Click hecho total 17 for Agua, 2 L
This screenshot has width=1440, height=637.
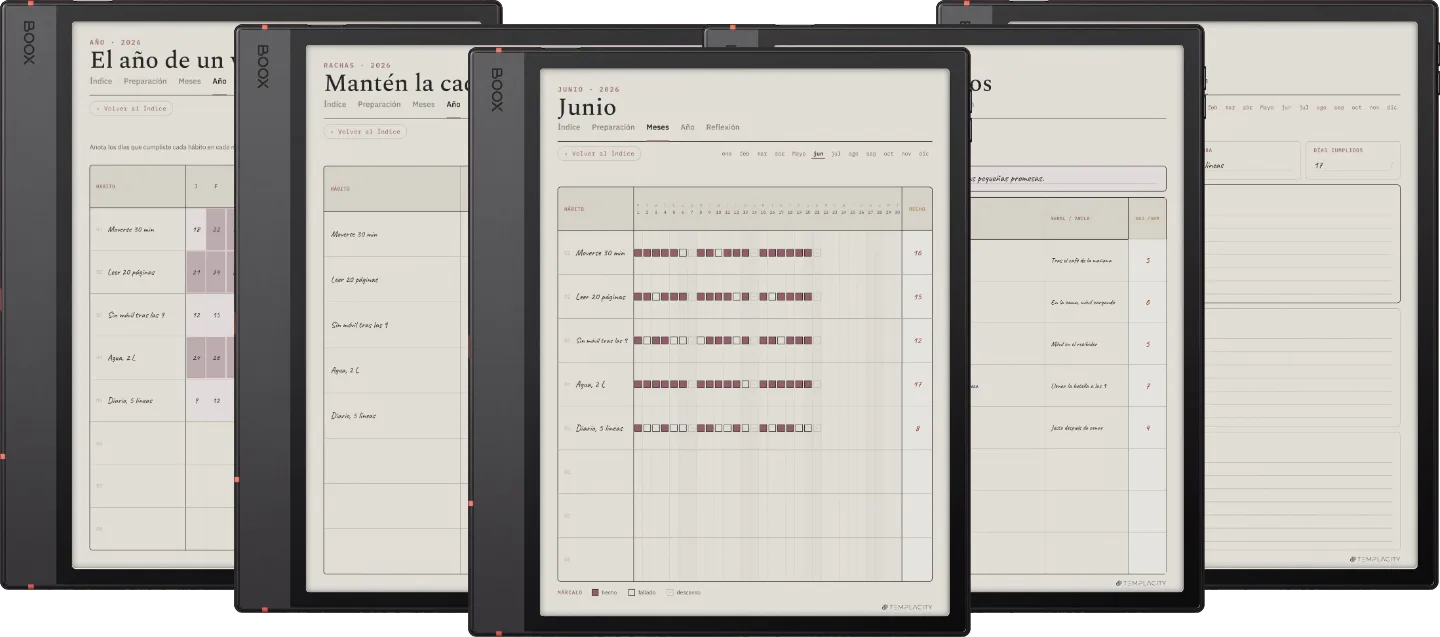(x=918, y=384)
